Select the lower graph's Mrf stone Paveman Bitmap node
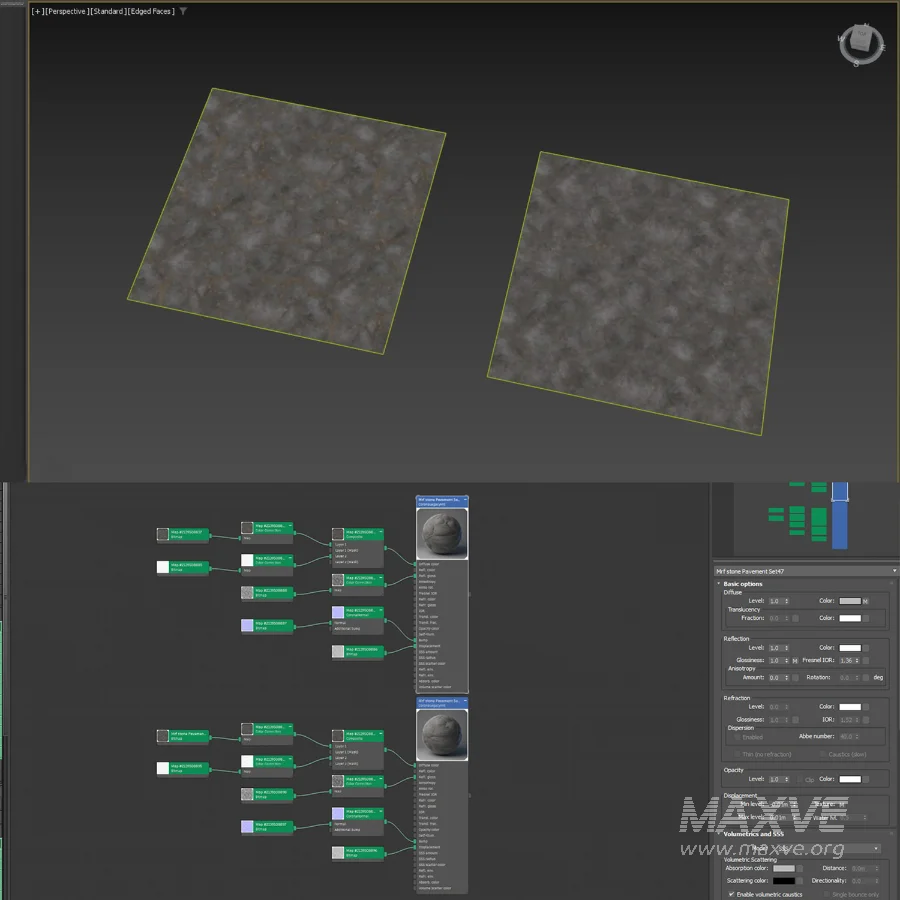Image resolution: width=900 pixels, height=900 pixels. [183, 736]
